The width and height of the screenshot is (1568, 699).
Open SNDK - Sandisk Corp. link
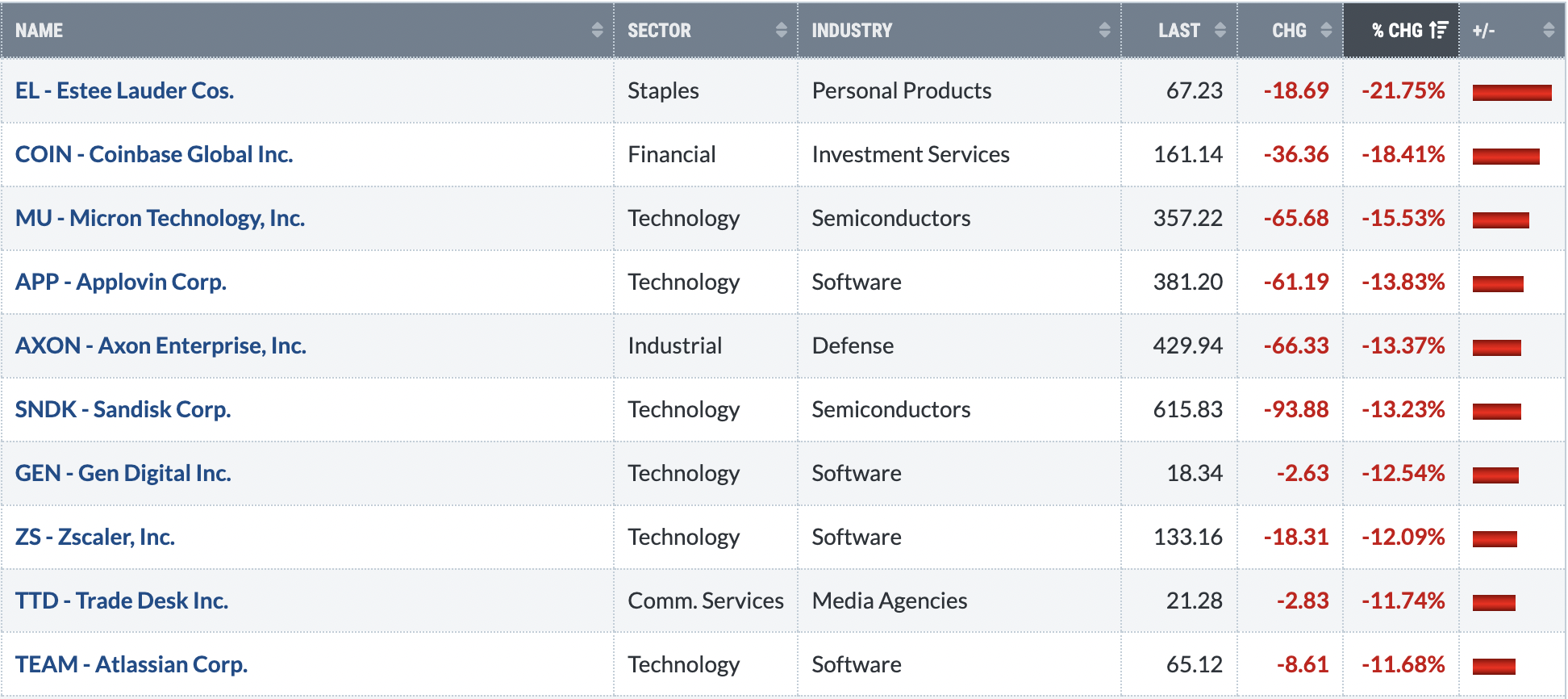(x=123, y=409)
